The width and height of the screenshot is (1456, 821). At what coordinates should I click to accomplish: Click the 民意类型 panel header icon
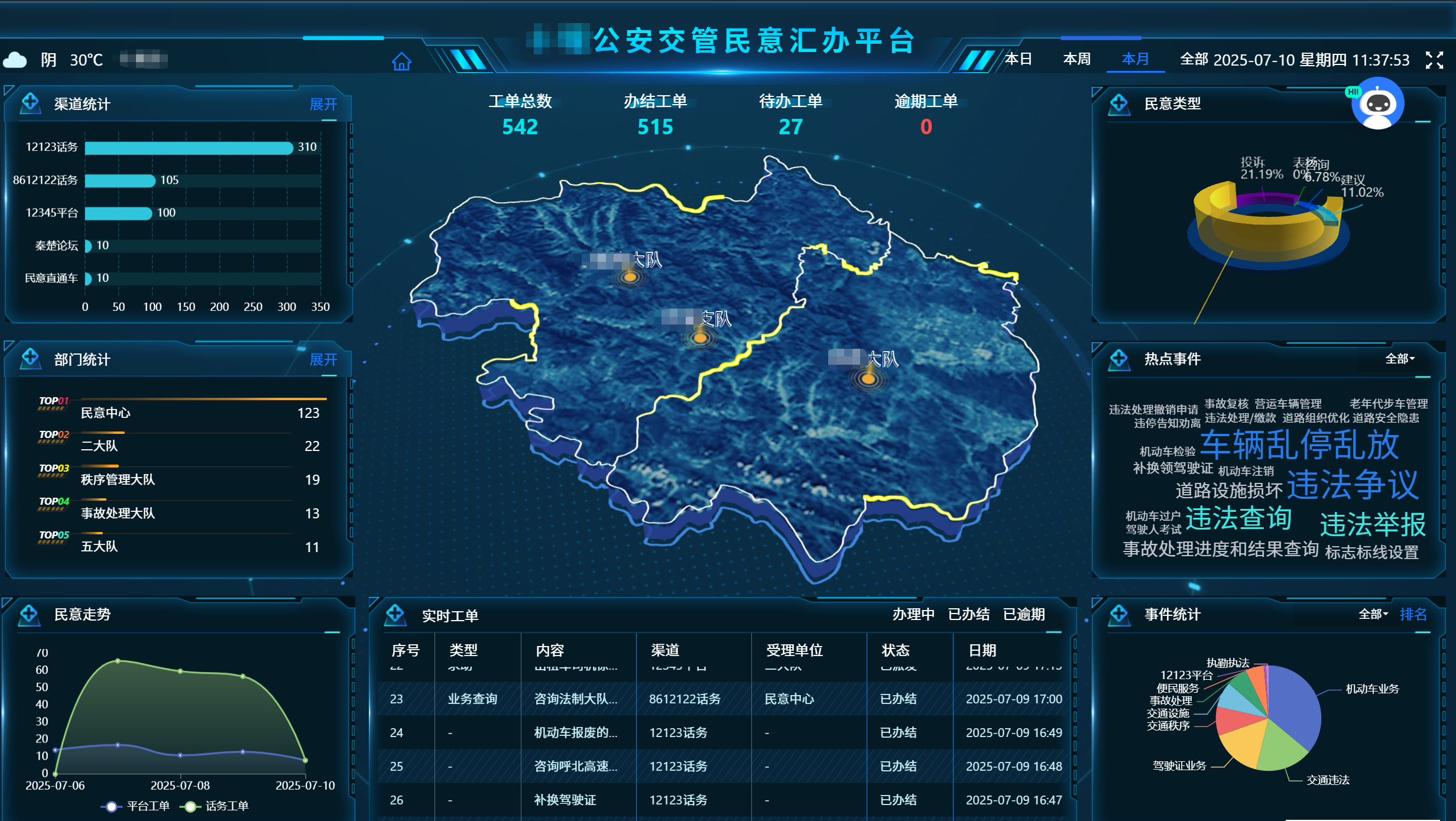[x=1120, y=103]
